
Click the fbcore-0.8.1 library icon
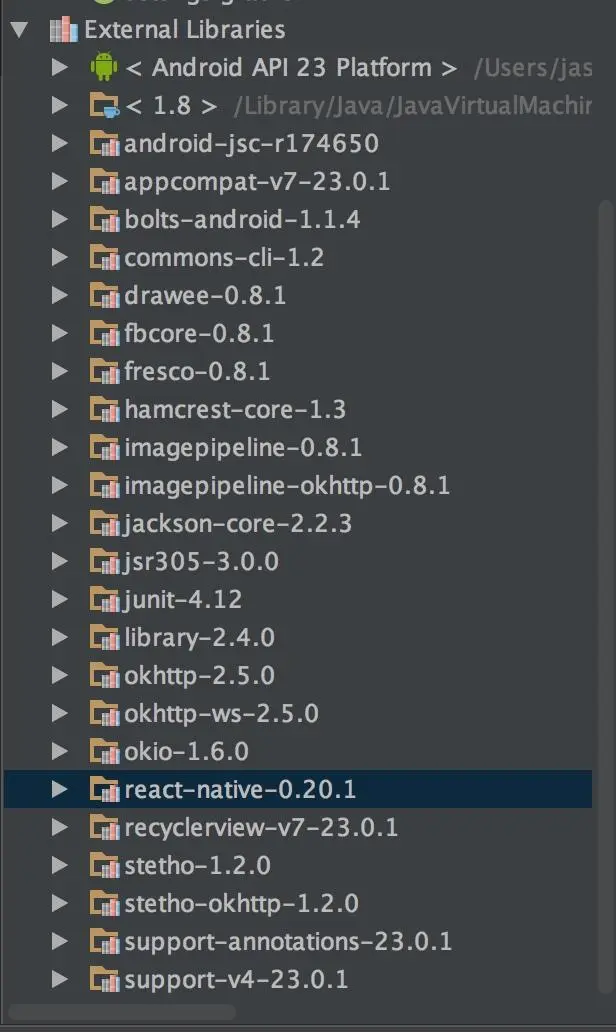pos(104,333)
